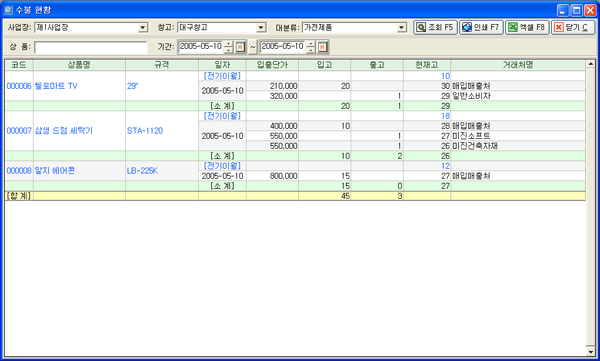The height and width of the screenshot is (361, 600).
Task: Expand the 창고 warehouse dropdown
Action: coord(261,28)
